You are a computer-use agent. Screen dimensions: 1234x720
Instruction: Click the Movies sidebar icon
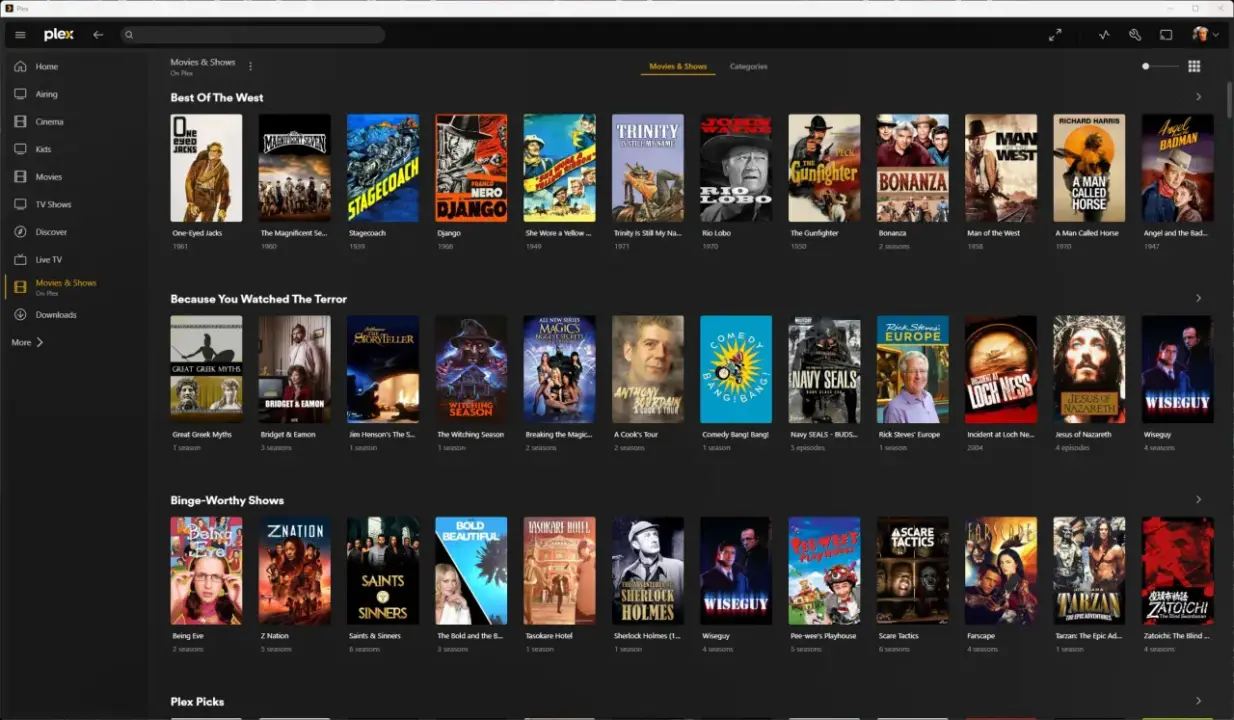tap(20, 177)
